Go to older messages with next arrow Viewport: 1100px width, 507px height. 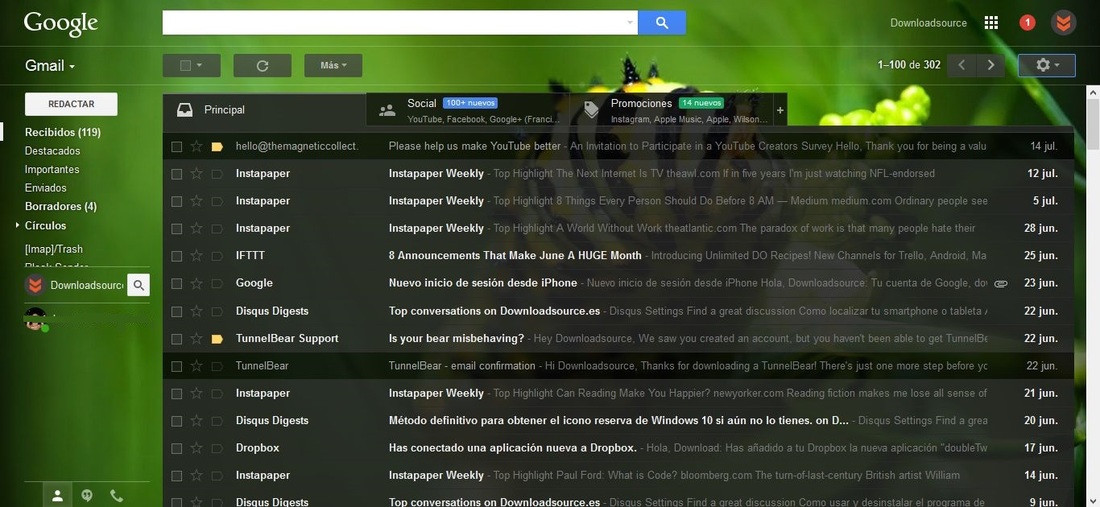[991, 65]
